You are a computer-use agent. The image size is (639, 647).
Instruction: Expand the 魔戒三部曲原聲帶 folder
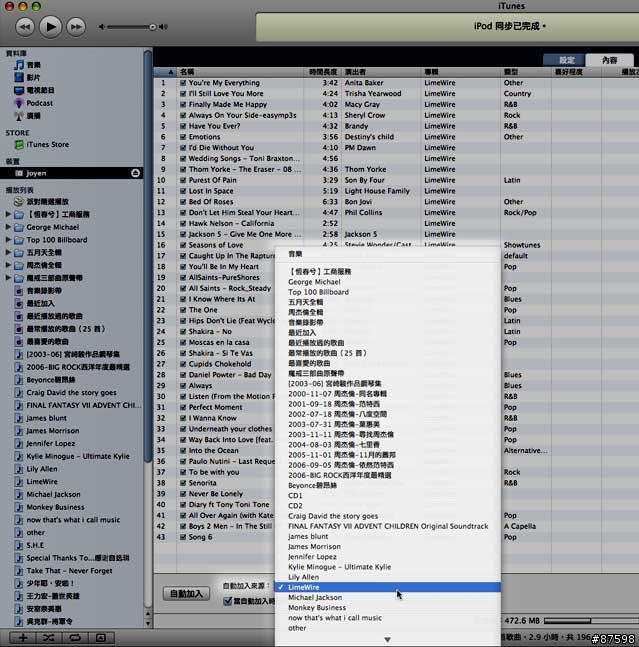[7, 278]
